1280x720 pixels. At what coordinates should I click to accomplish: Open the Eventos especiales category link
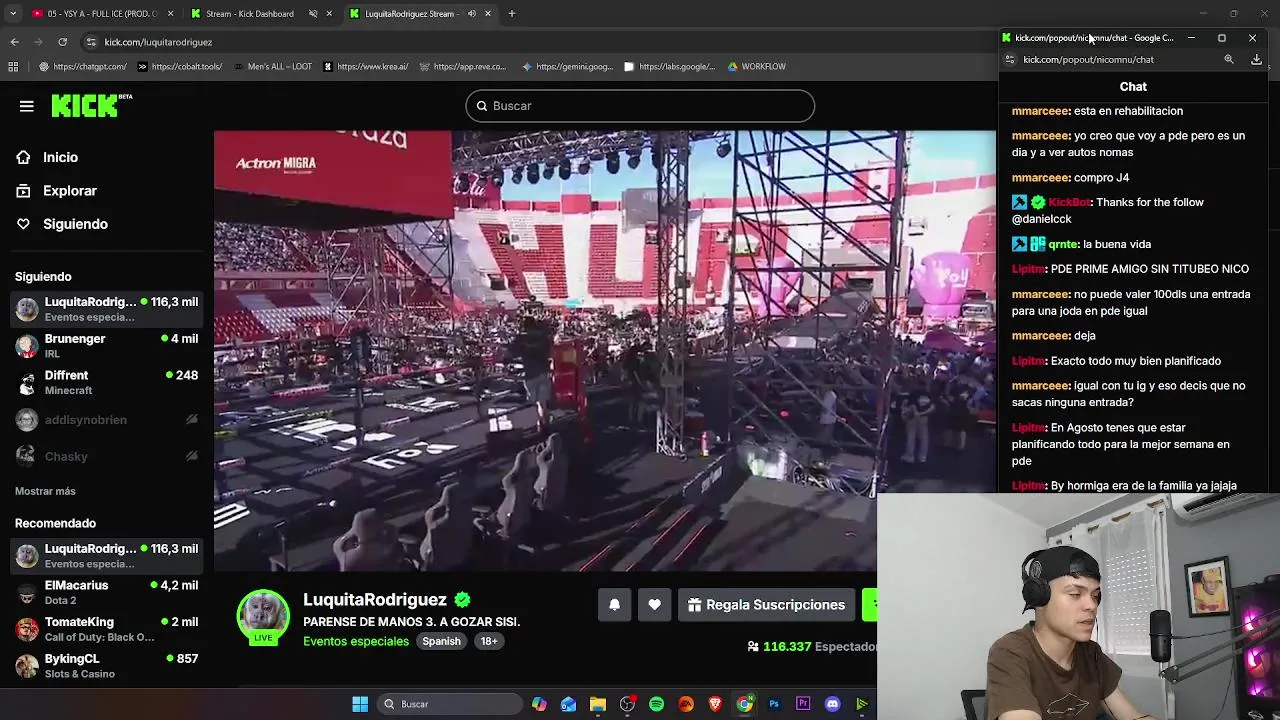coord(356,641)
